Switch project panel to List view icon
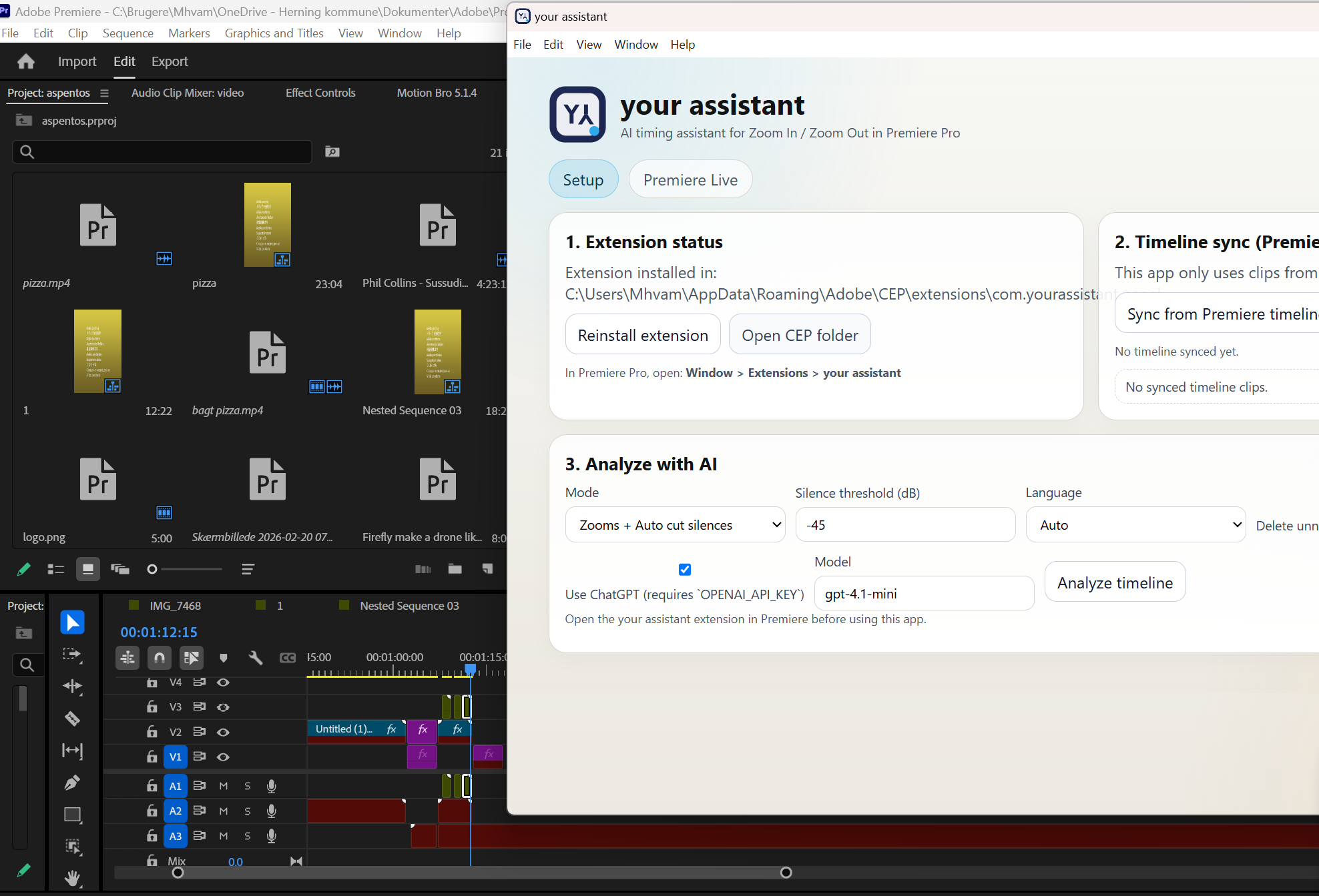 [x=55, y=569]
